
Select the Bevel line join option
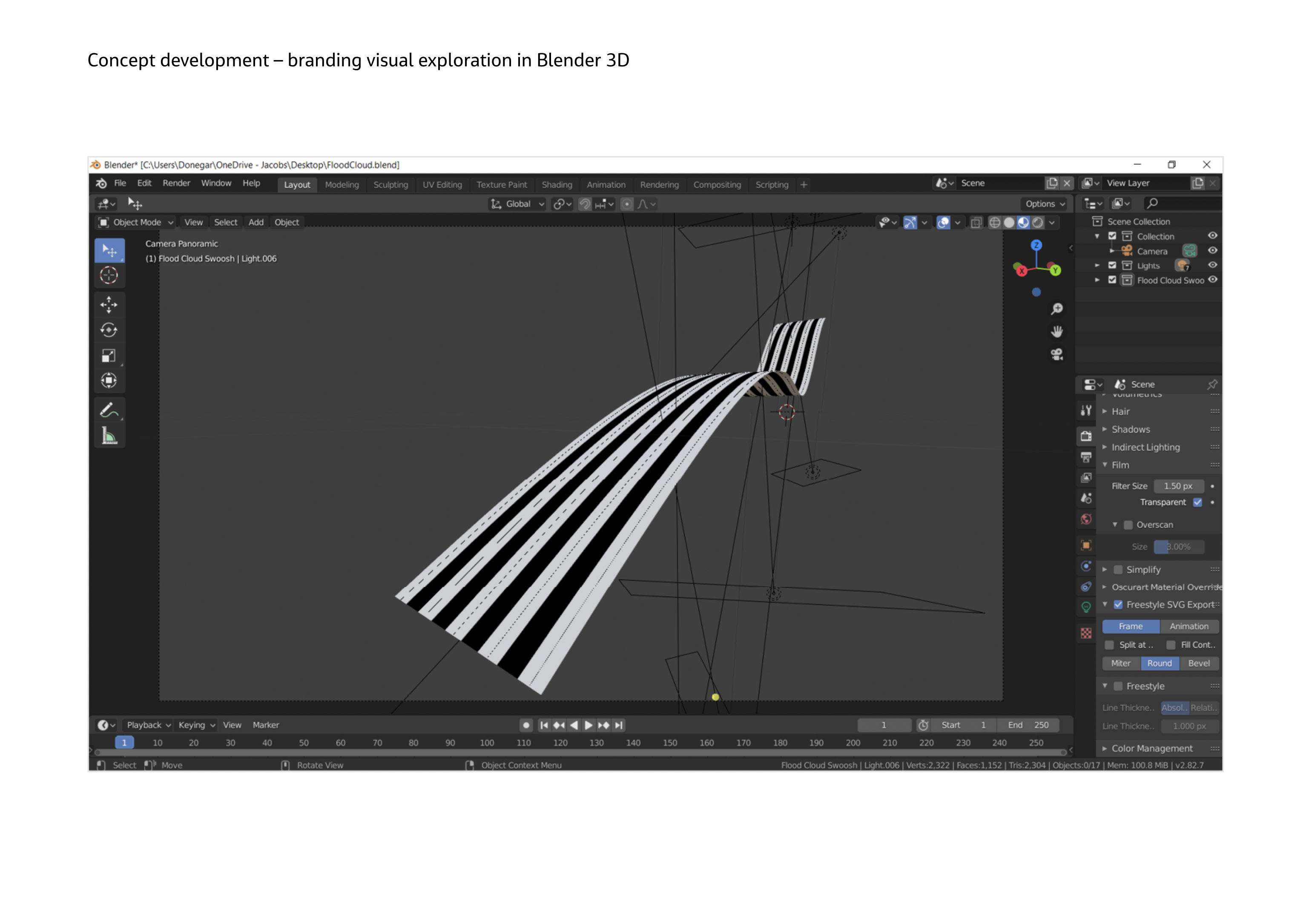(1199, 663)
